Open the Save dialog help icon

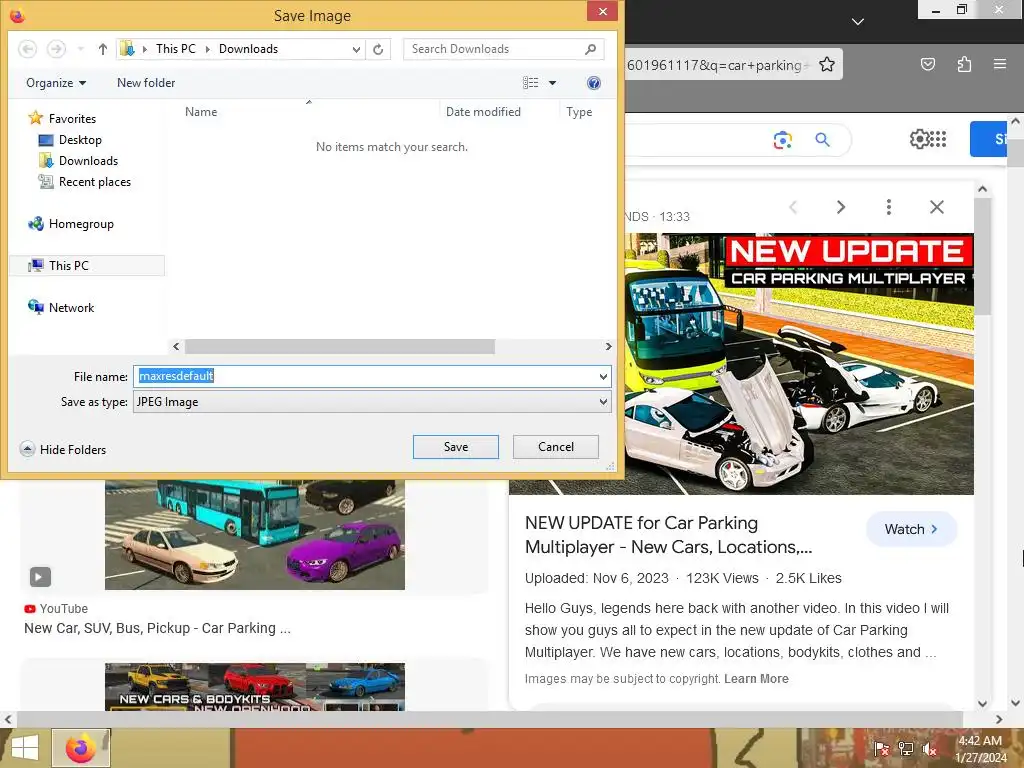pyautogui.click(x=594, y=83)
